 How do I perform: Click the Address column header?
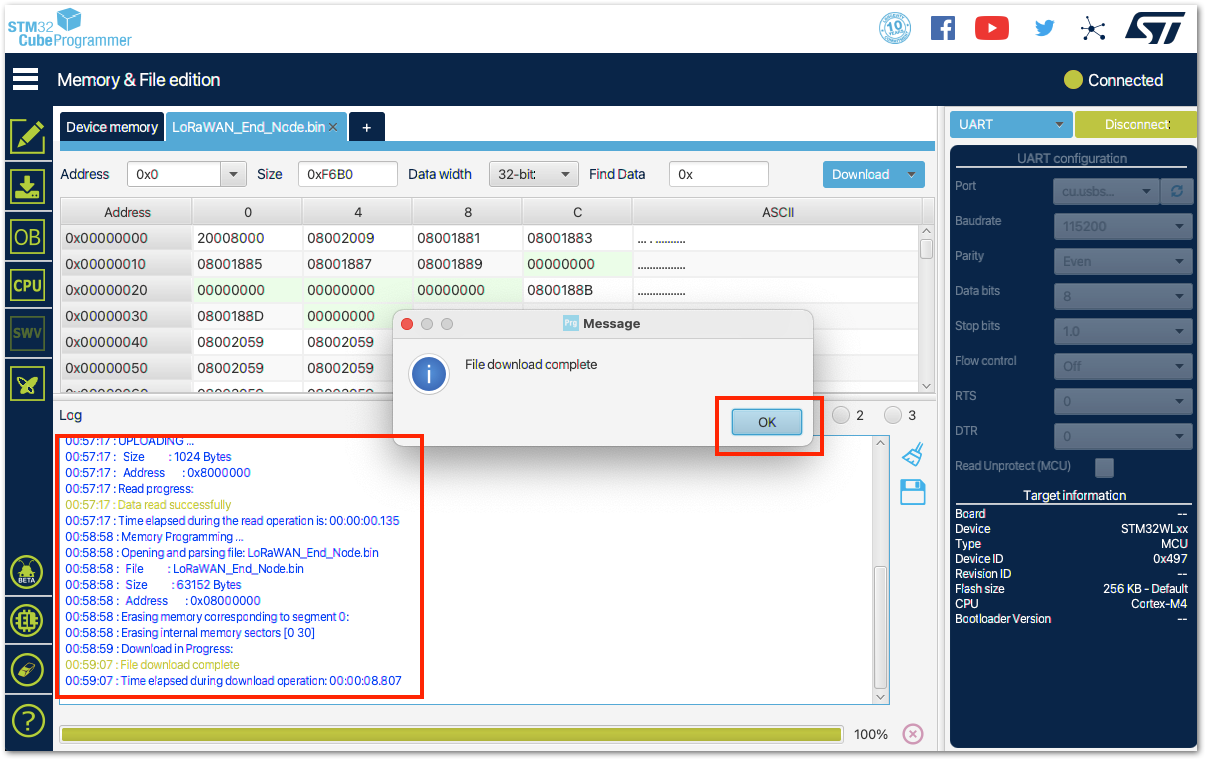point(127,212)
